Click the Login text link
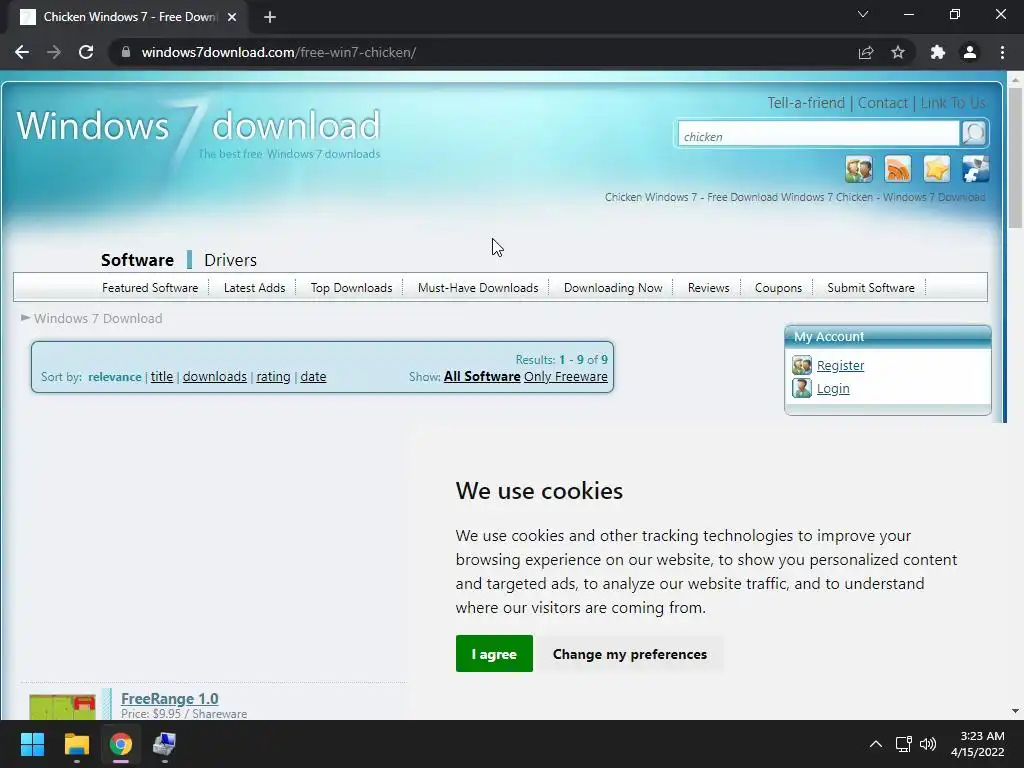Screen dimensions: 1024x768 tap(833, 389)
